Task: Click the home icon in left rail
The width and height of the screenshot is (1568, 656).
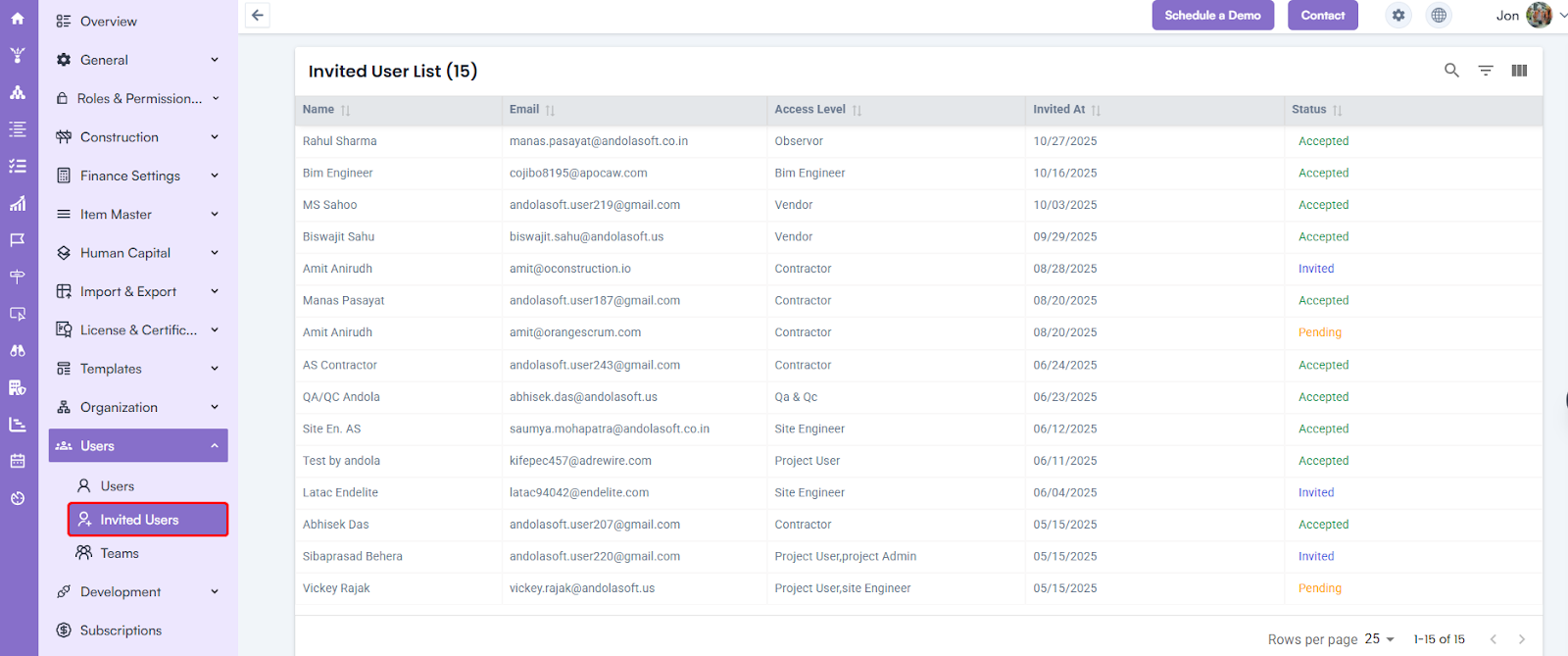Action: pyautogui.click(x=18, y=19)
